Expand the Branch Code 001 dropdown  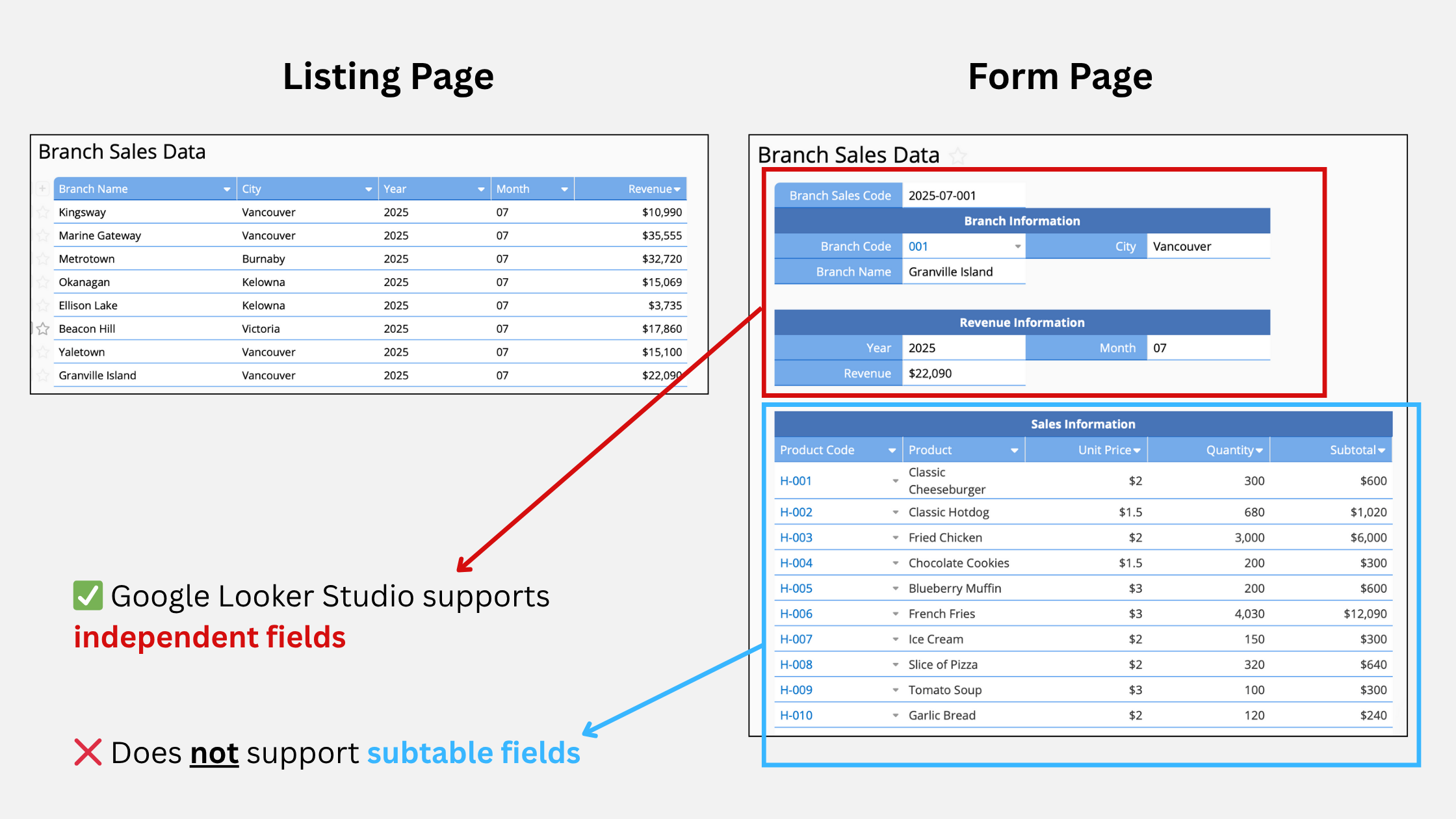[1017, 246]
